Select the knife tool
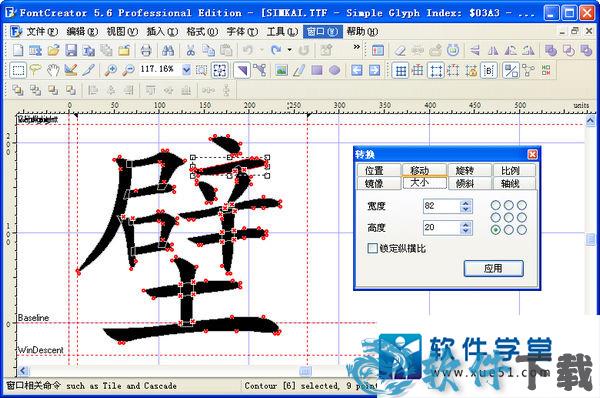The height and width of the screenshot is (398, 600). tap(88, 70)
